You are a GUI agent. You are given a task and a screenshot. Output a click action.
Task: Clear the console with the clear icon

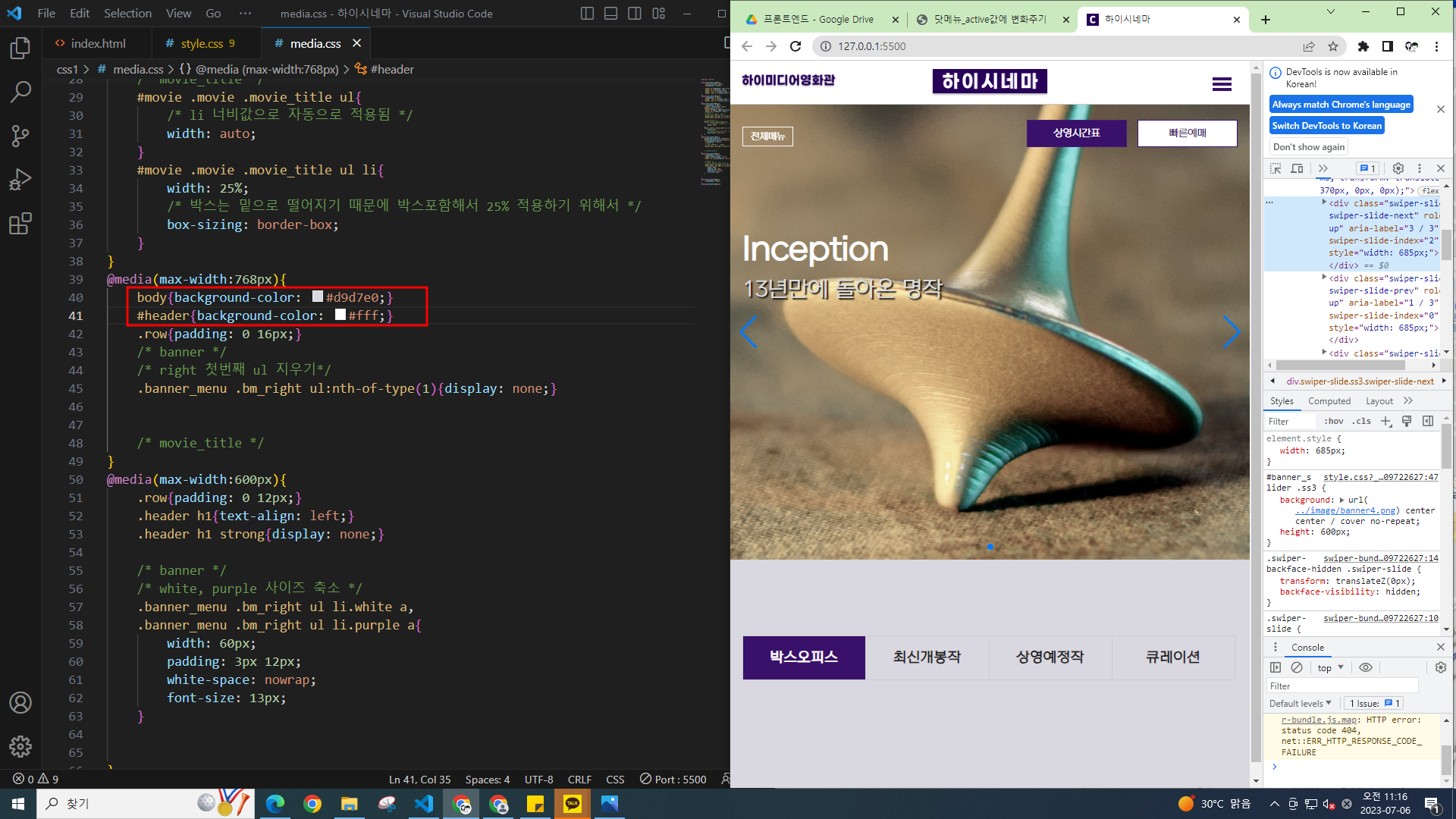click(1297, 667)
